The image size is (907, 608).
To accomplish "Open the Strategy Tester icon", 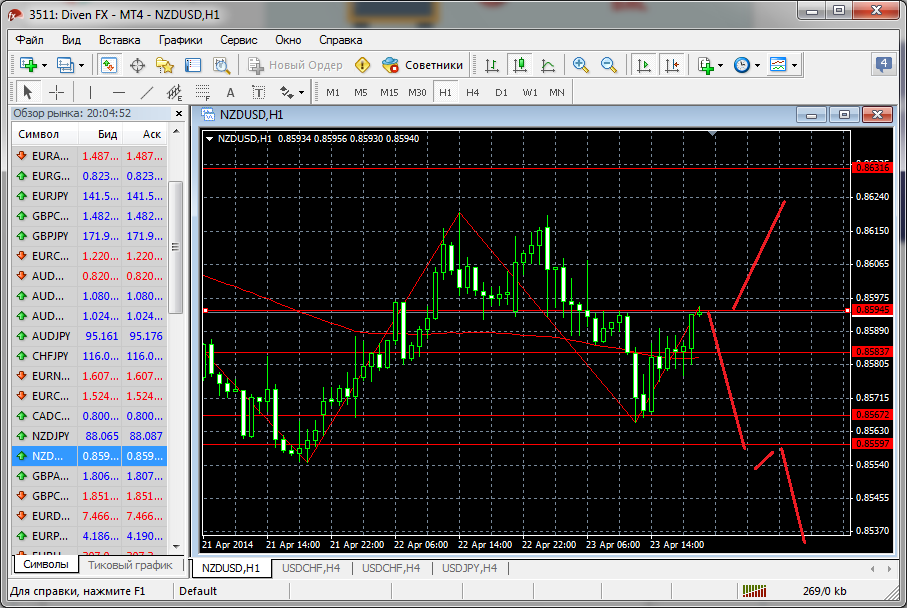I will pyautogui.click(x=221, y=65).
